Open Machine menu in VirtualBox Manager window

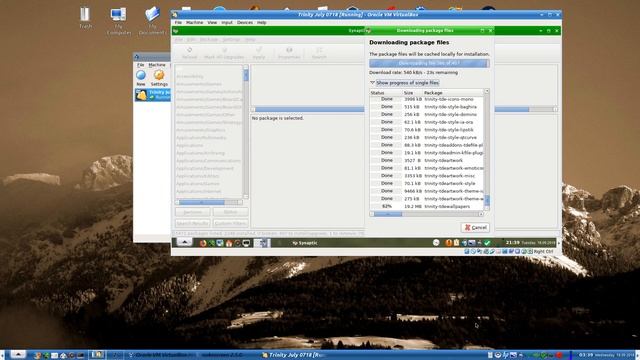pyautogui.click(x=157, y=65)
